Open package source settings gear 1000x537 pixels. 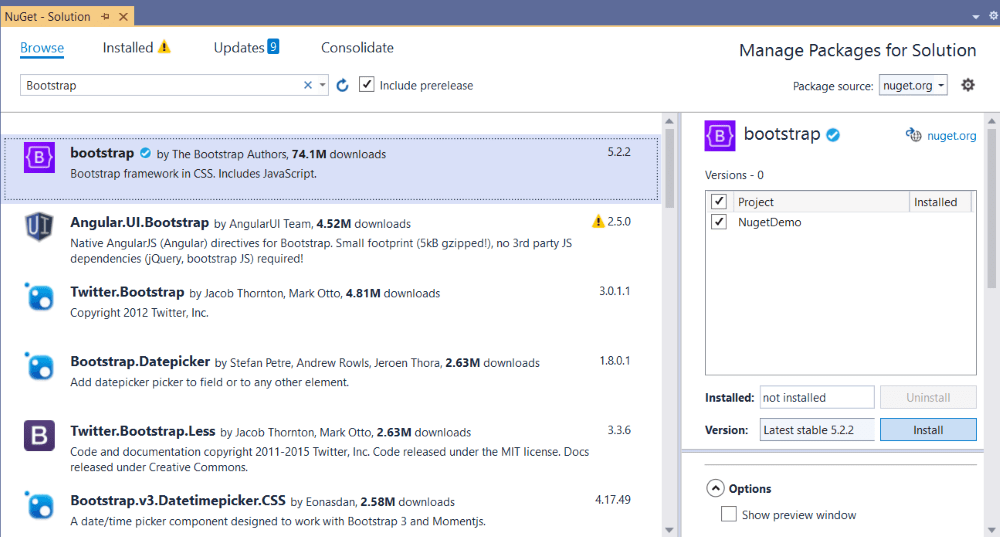968,85
